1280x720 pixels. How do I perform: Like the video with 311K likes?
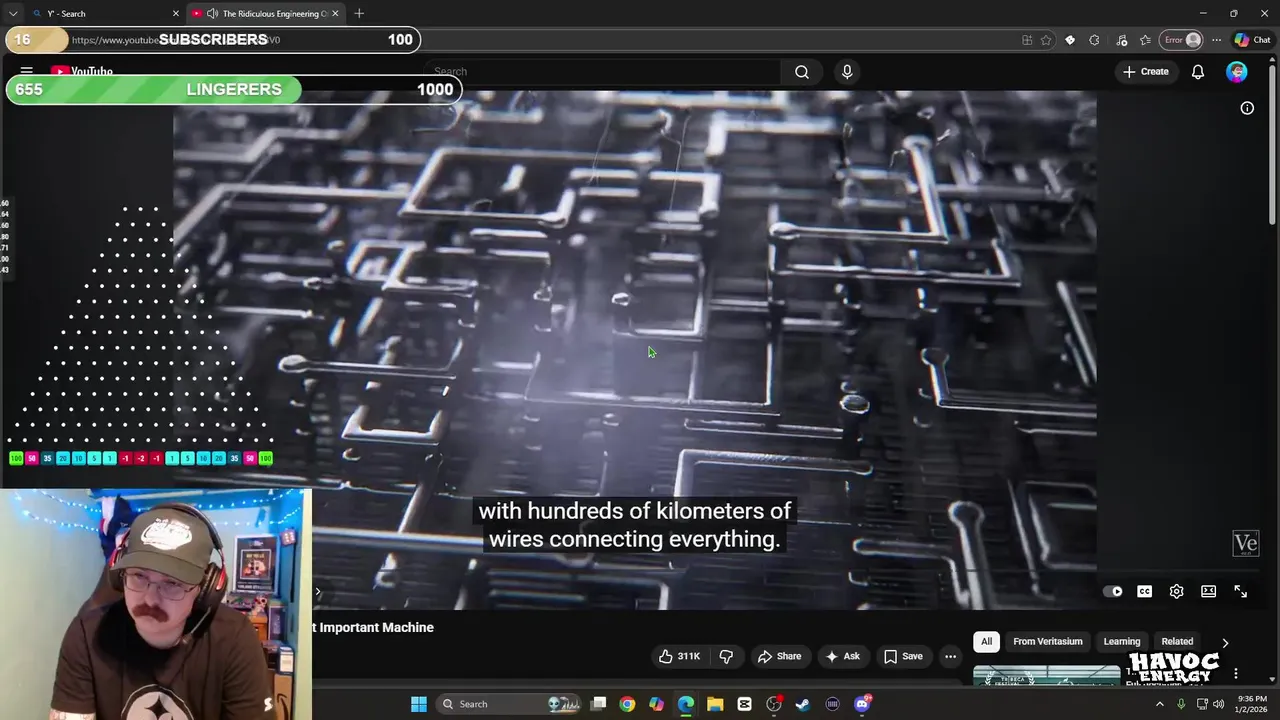pyautogui.click(x=679, y=656)
